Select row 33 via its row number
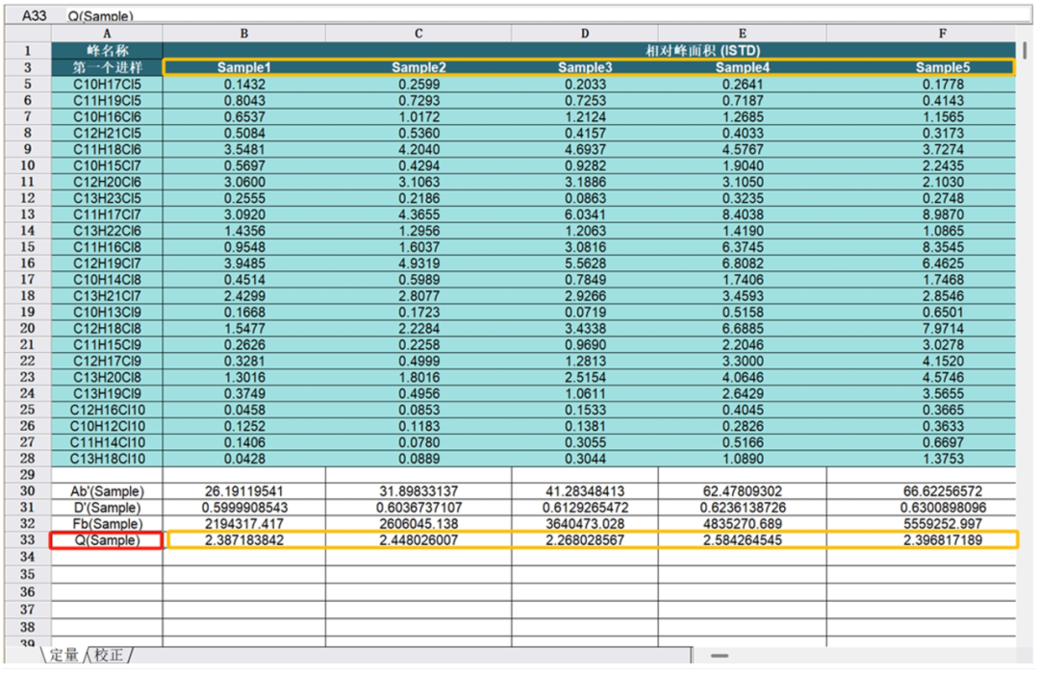 pos(27,540)
